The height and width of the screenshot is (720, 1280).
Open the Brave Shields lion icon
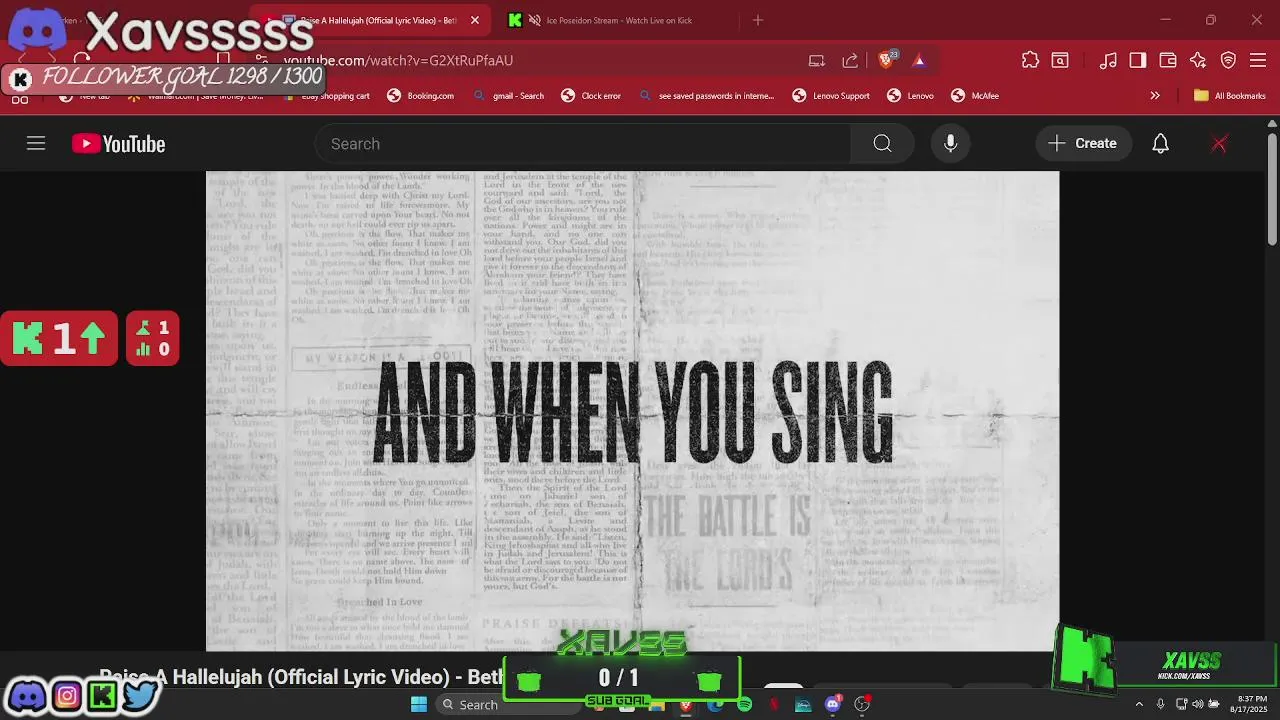pos(886,61)
